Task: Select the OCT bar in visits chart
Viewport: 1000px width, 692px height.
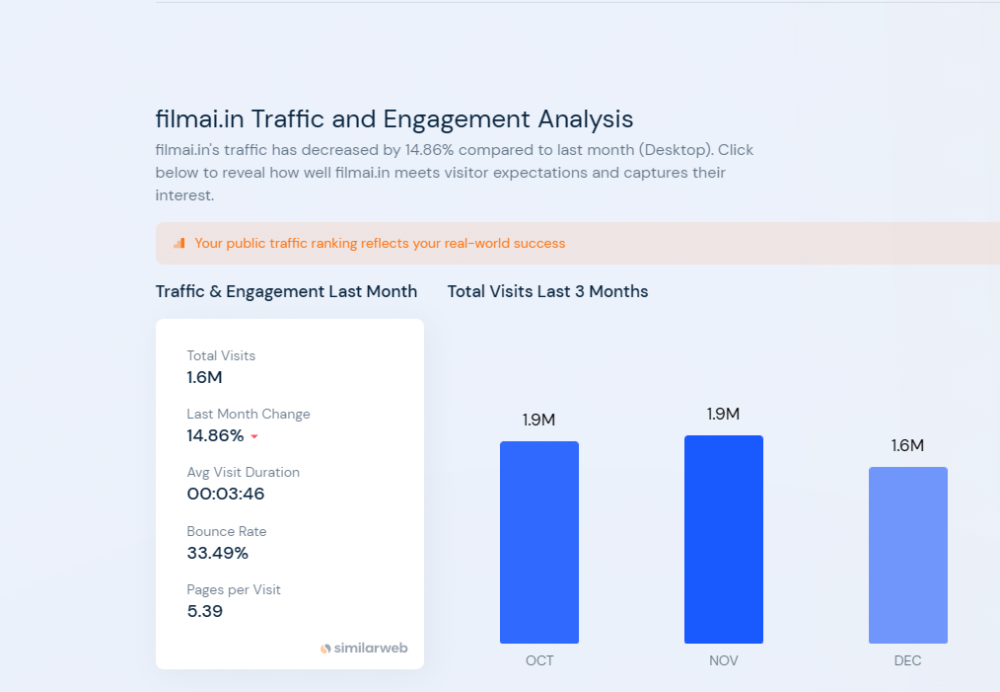Action: [x=539, y=542]
